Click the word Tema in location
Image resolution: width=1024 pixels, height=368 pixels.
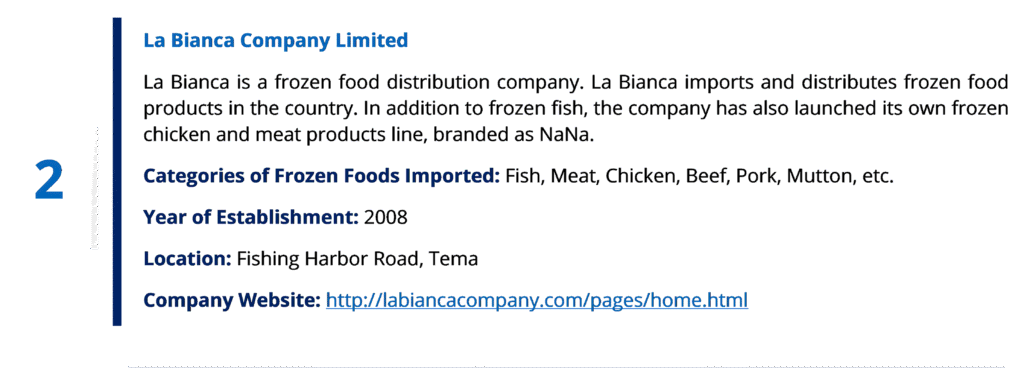coord(453,259)
